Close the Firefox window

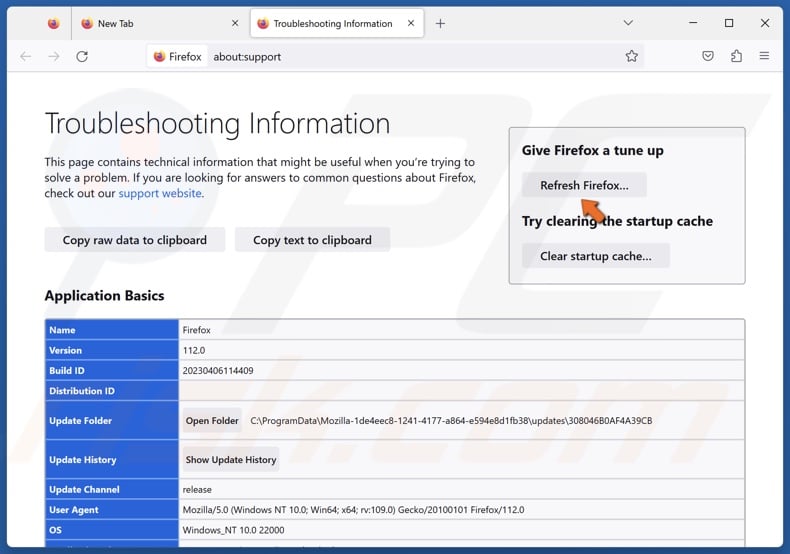[764, 23]
